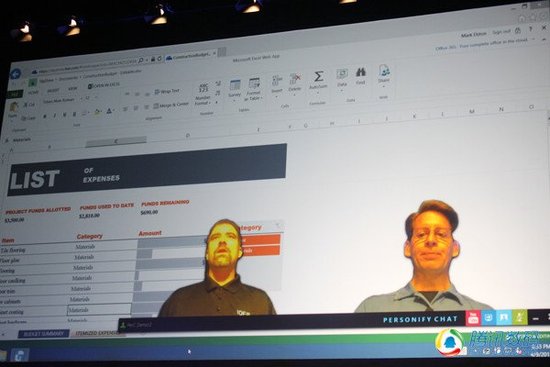This screenshot has height=367, width=550.
Task: Click the Delete cells icon
Action: [x=295, y=80]
